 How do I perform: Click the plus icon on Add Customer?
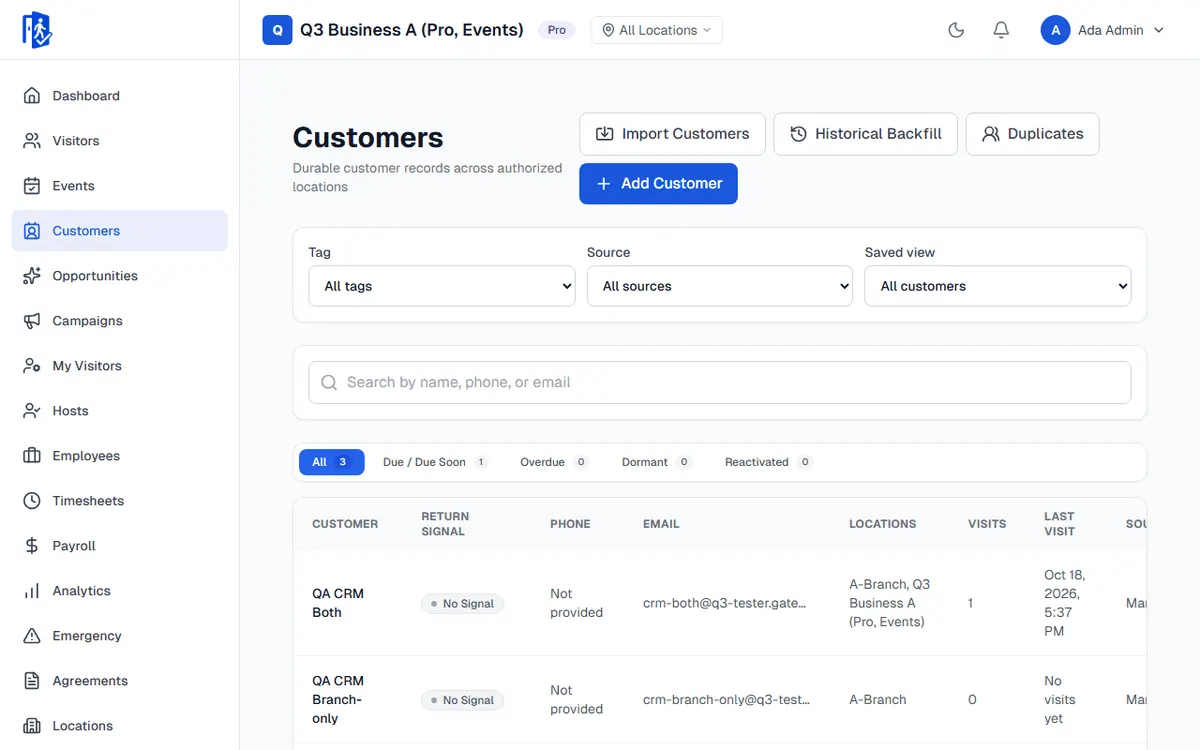pos(603,184)
